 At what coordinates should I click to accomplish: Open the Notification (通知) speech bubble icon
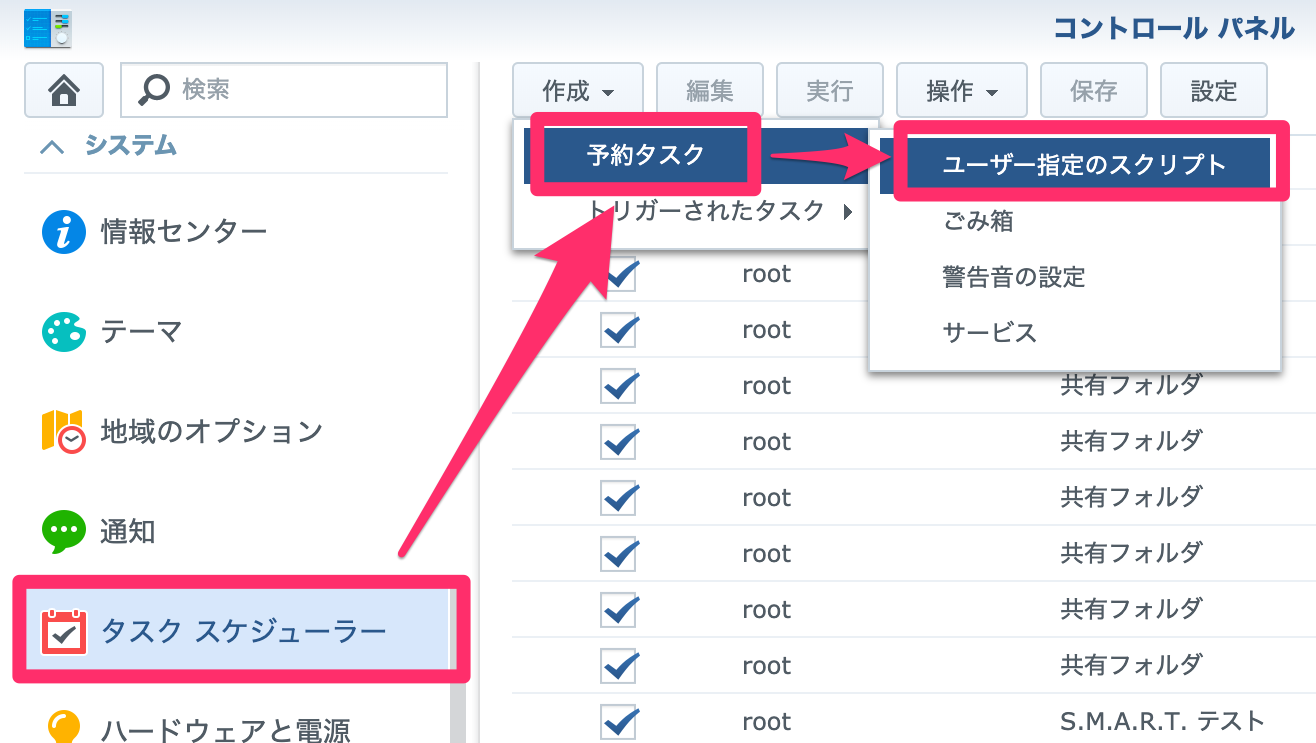pos(64,531)
